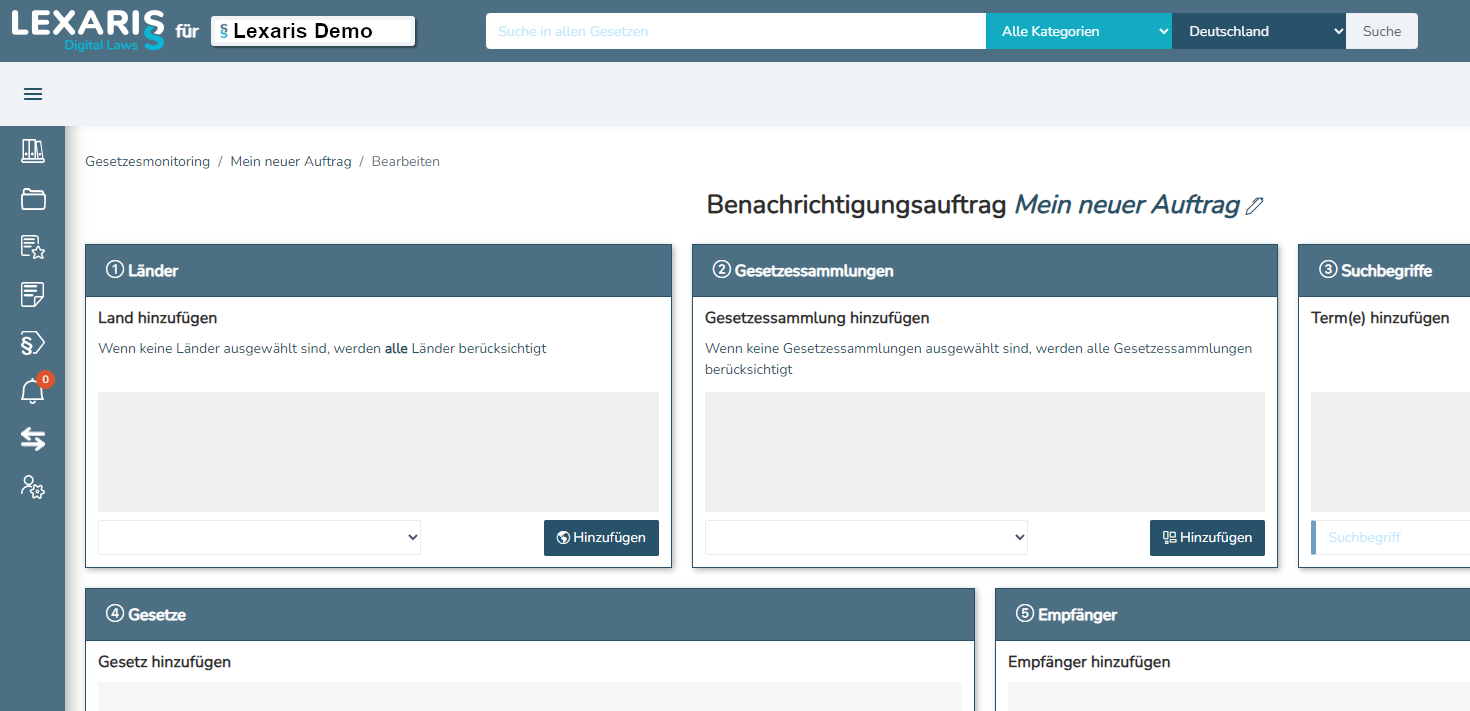Click the compare arrows sidebar icon
The height and width of the screenshot is (711, 1470).
tap(33, 439)
